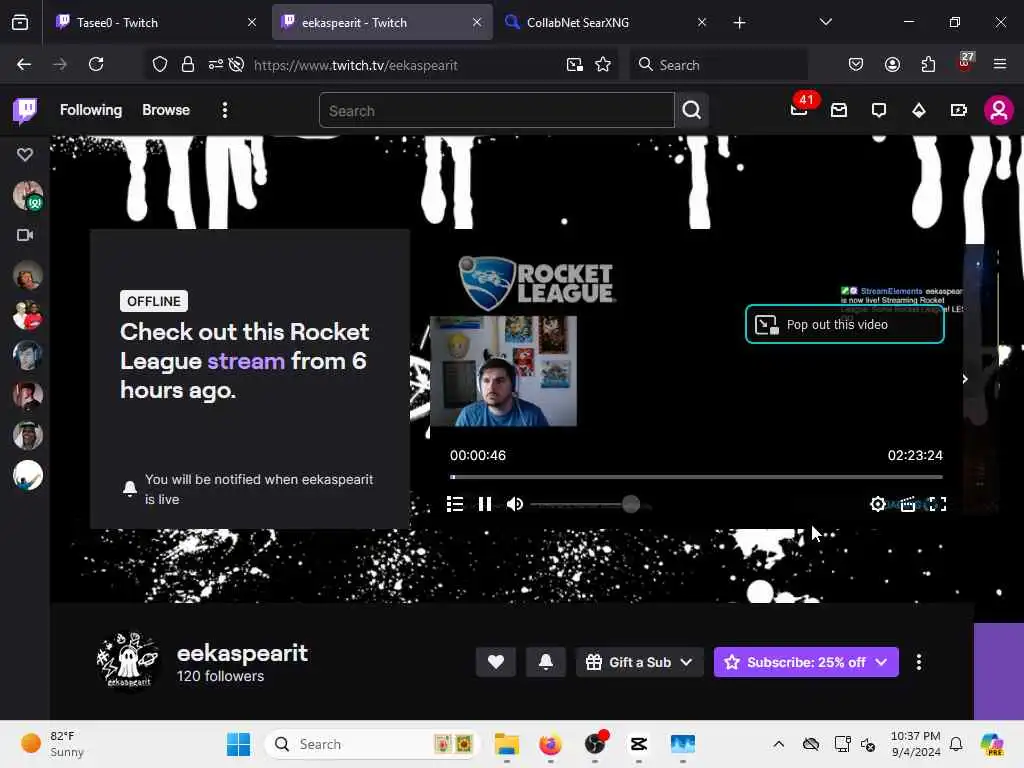Mute the video volume speaker icon
The width and height of the screenshot is (1024, 768).
515,504
